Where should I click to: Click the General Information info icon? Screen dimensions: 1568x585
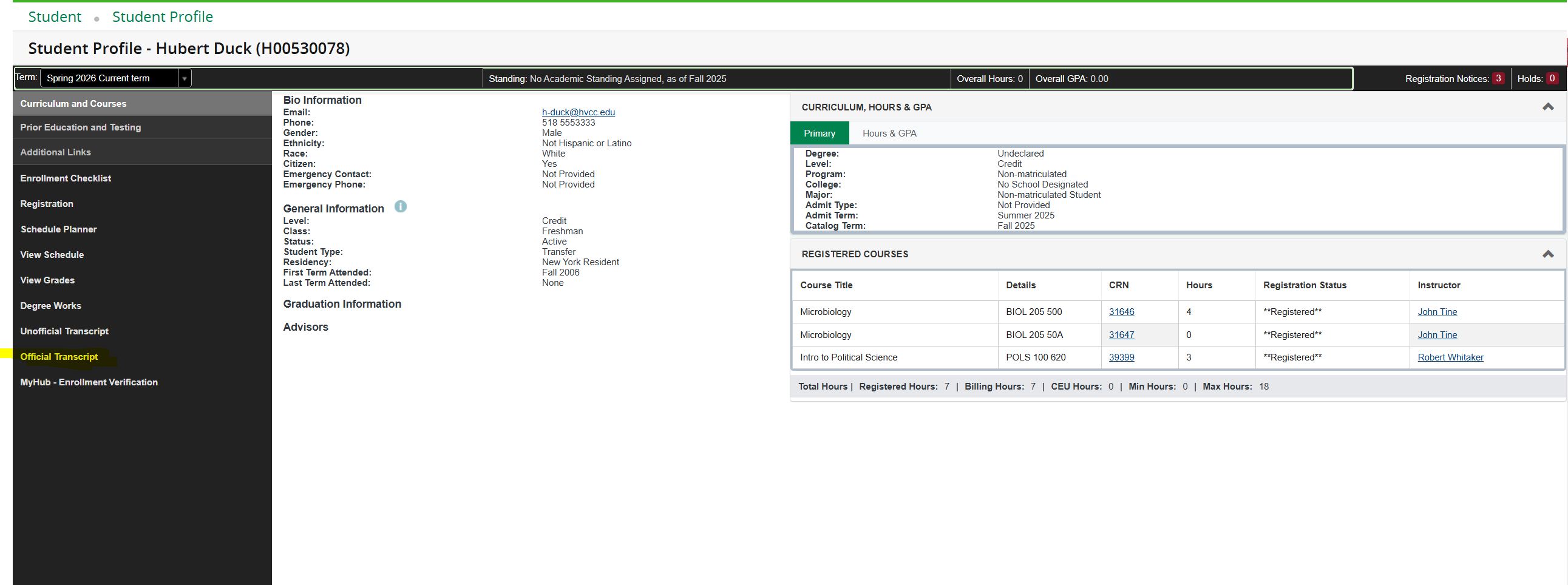(x=400, y=207)
